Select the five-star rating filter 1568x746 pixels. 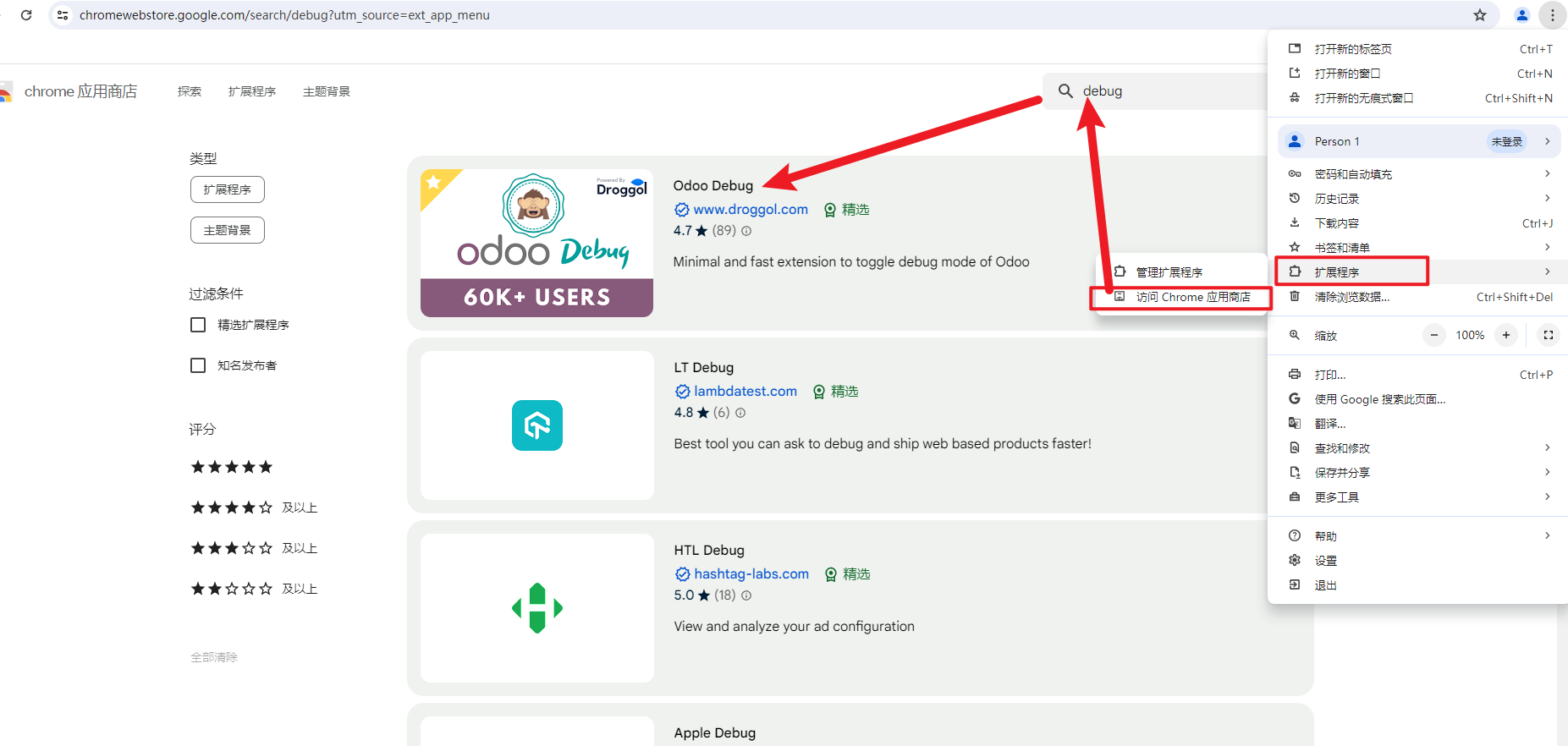click(x=232, y=467)
